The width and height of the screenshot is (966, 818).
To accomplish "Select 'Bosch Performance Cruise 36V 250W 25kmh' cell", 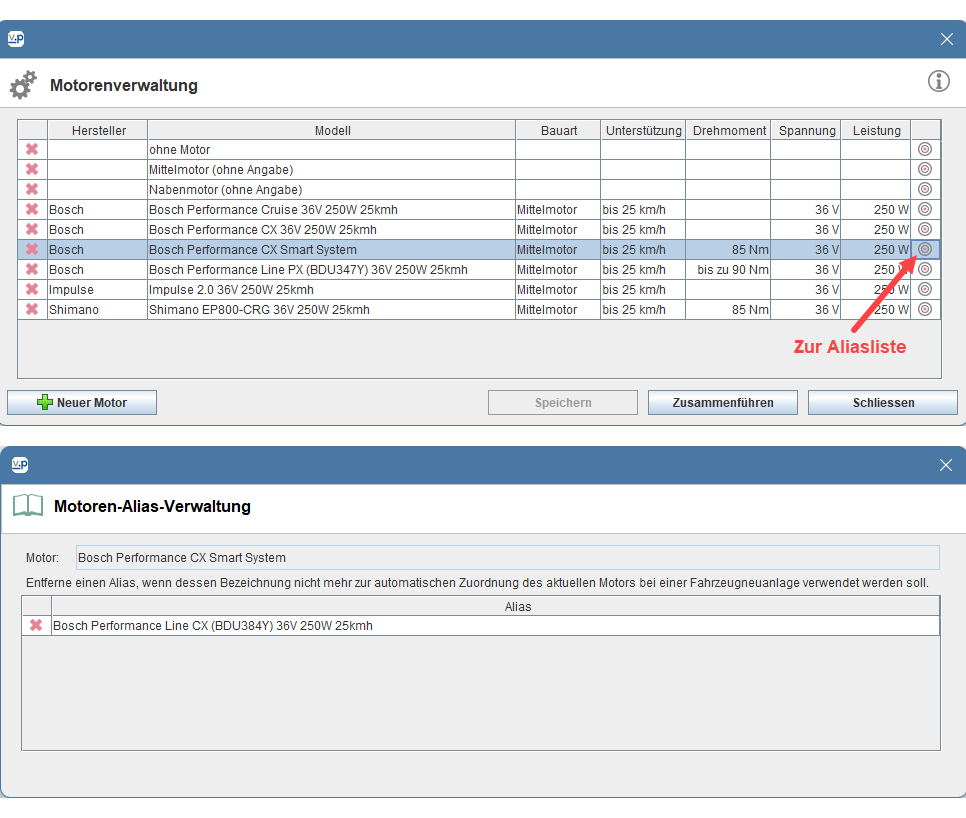I will point(331,209).
